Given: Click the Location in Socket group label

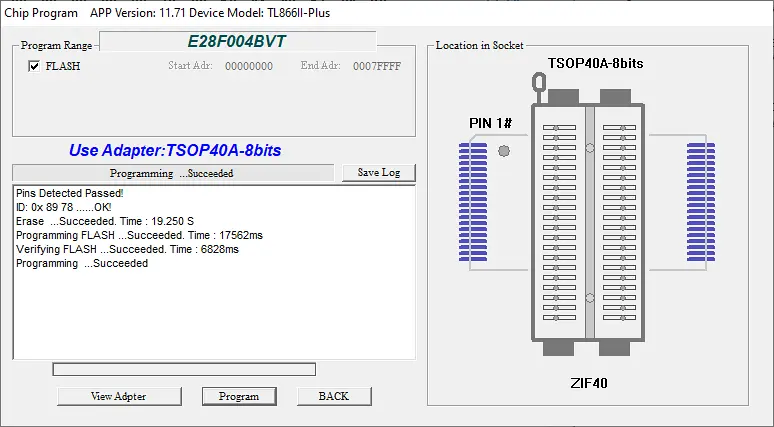Looking at the screenshot, I should pos(479,45).
